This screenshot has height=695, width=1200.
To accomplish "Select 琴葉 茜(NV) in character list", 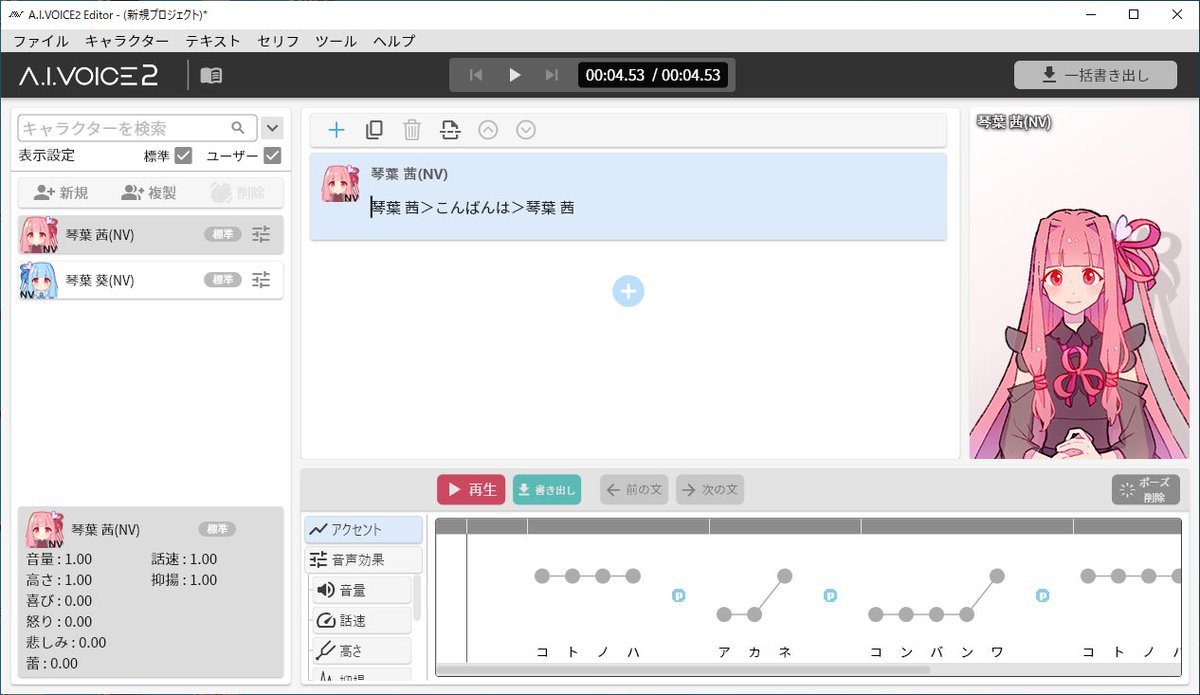I will (150, 234).
